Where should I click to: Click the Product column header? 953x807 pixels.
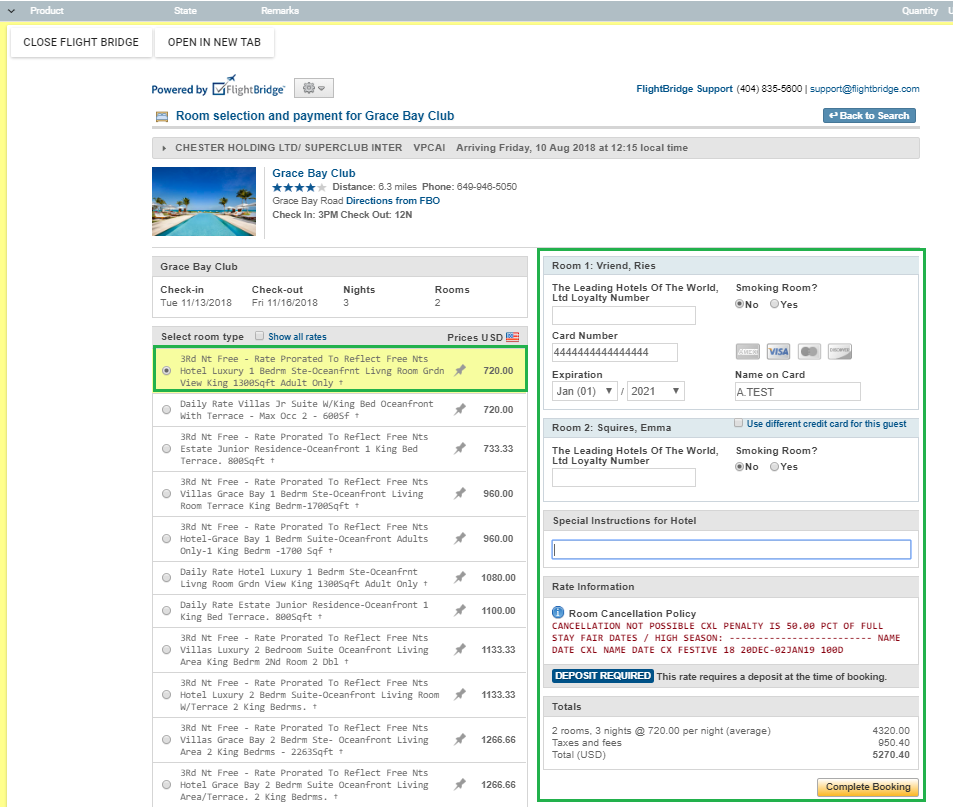47,11
